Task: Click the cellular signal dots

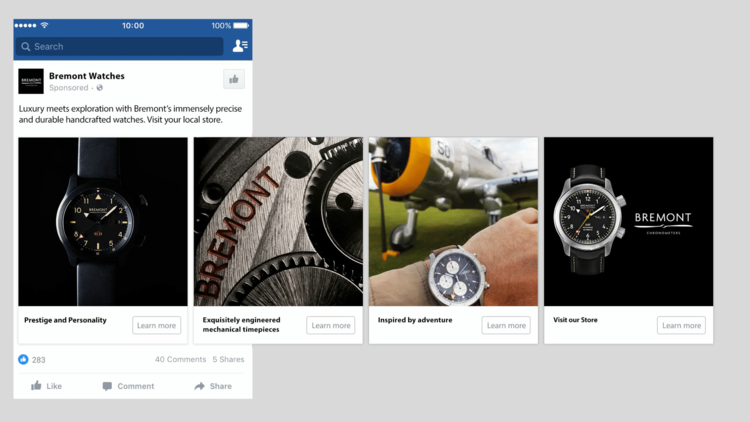Action: [25, 25]
